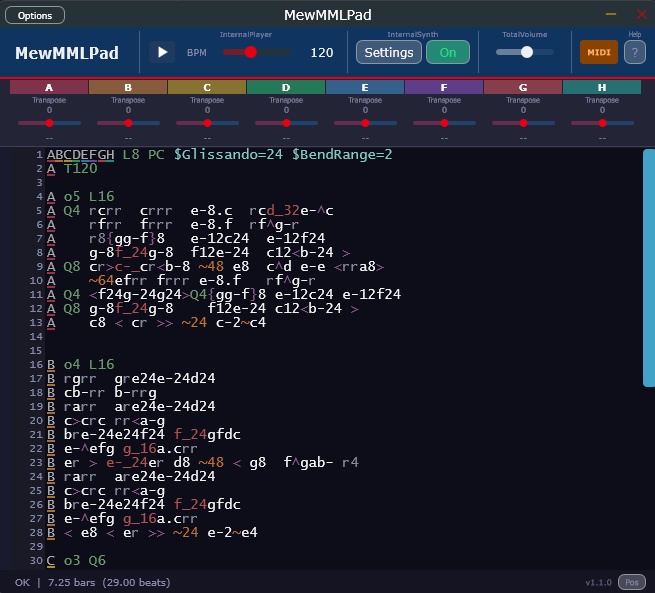Adjust the TotalVolume slider knob
Viewport: 655px width, 593px height.
tap(527, 52)
